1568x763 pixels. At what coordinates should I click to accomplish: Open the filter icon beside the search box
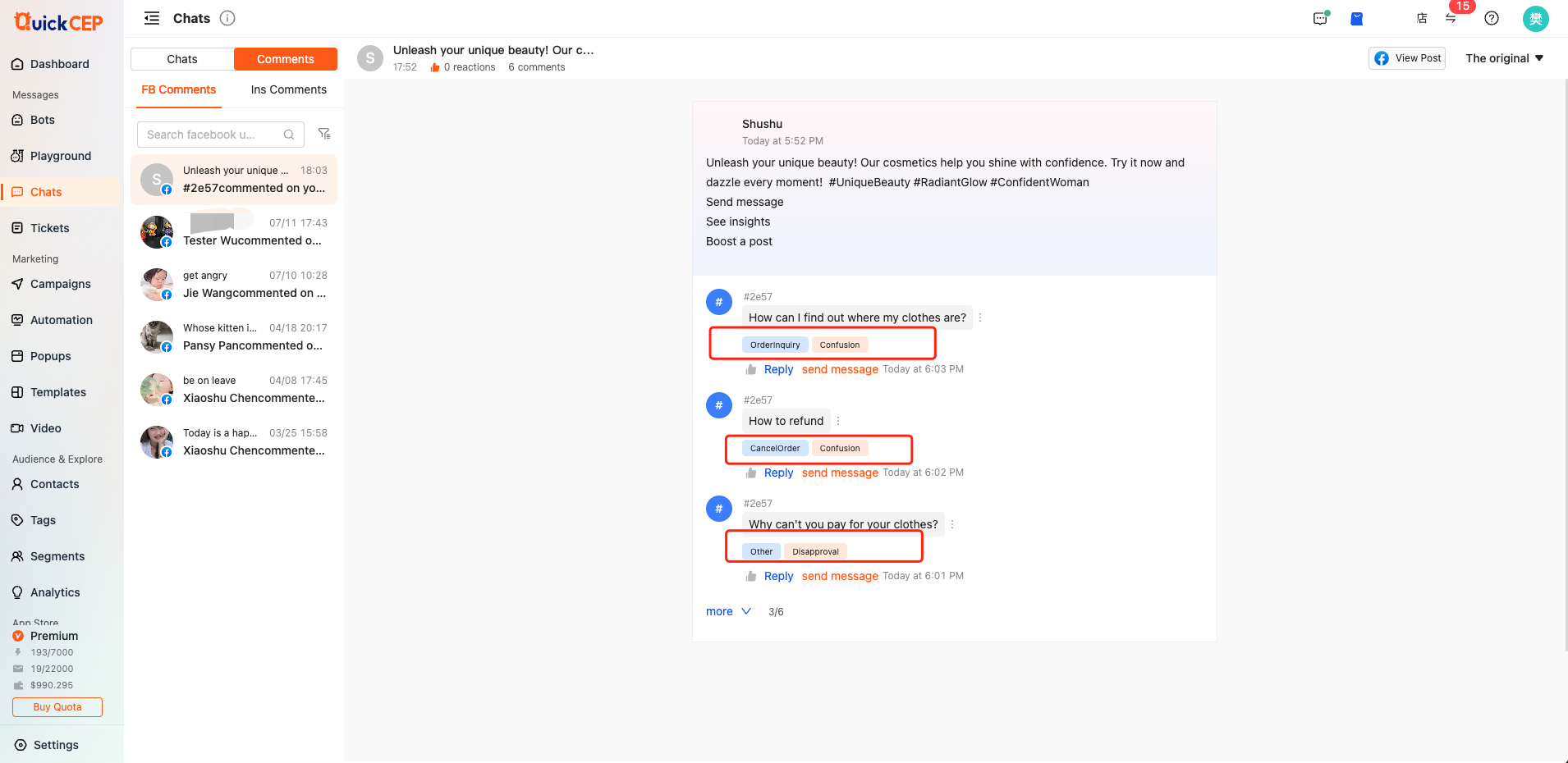coord(324,134)
